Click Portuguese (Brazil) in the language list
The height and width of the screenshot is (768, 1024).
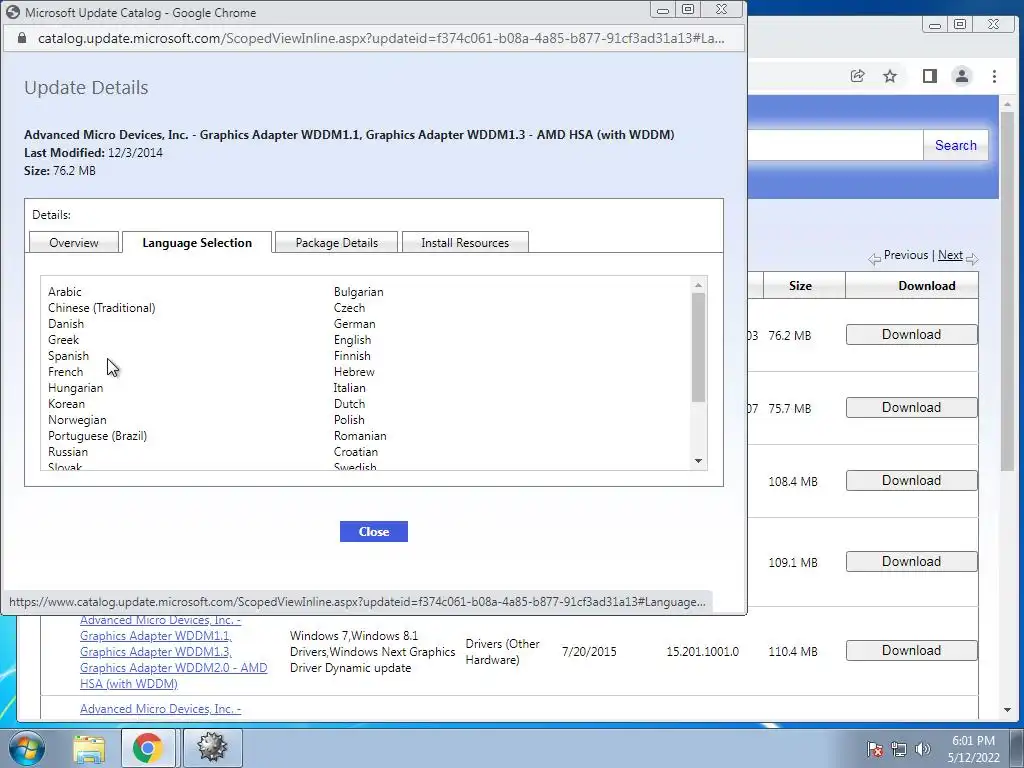pyautogui.click(x=97, y=436)
